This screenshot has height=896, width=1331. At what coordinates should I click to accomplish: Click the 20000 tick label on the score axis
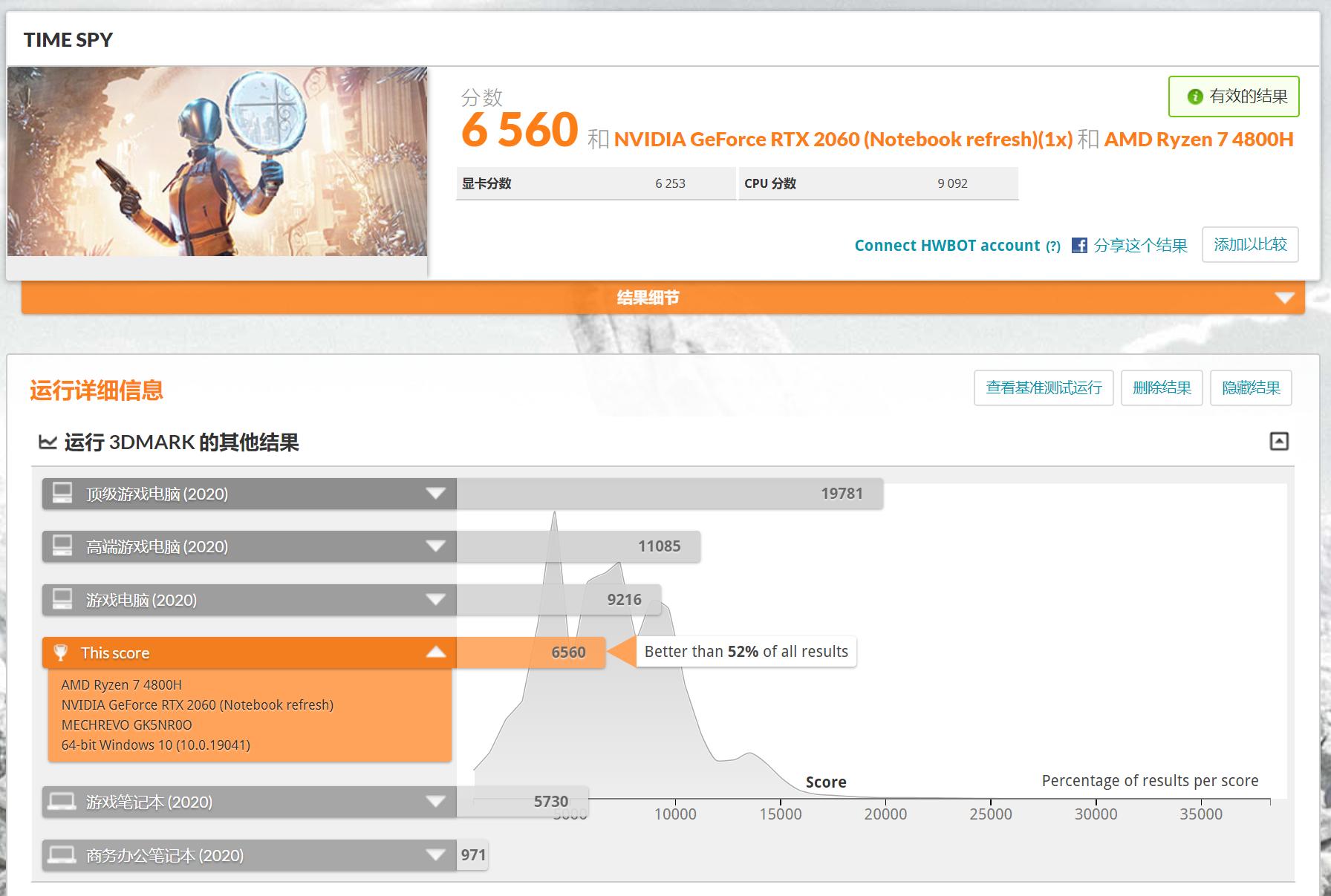(885, 814)
